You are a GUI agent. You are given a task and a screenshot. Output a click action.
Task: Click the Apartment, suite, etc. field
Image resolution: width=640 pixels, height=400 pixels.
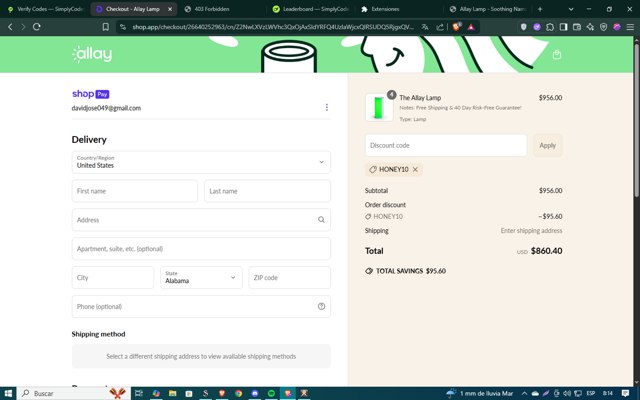201,249
